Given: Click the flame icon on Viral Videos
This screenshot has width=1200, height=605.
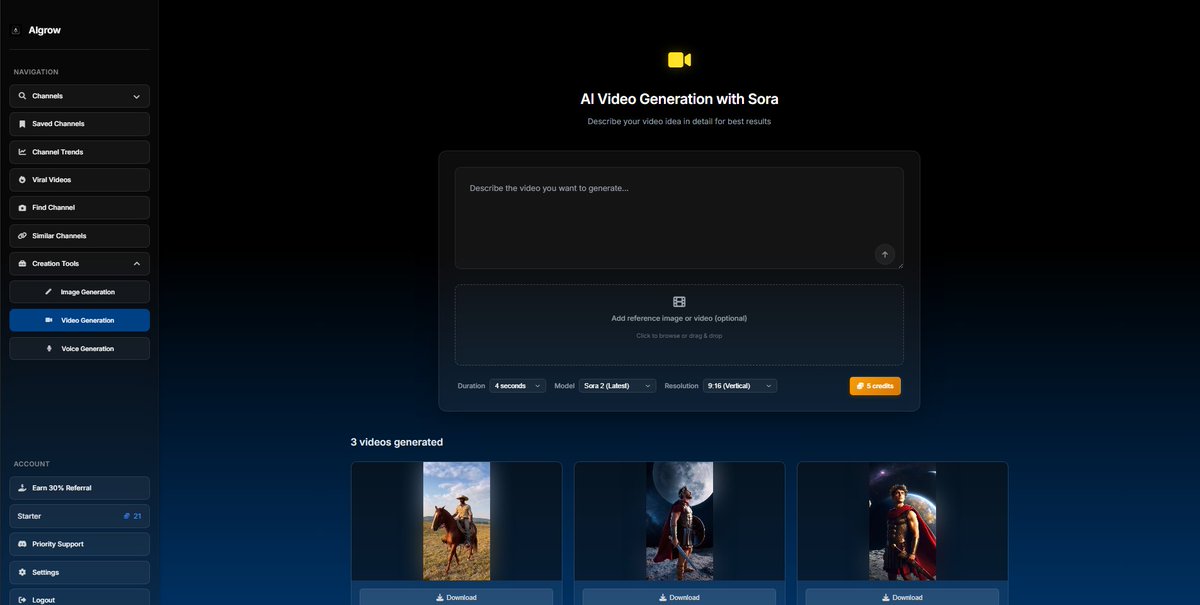Looking at the screenshot, I should point(22,180).
